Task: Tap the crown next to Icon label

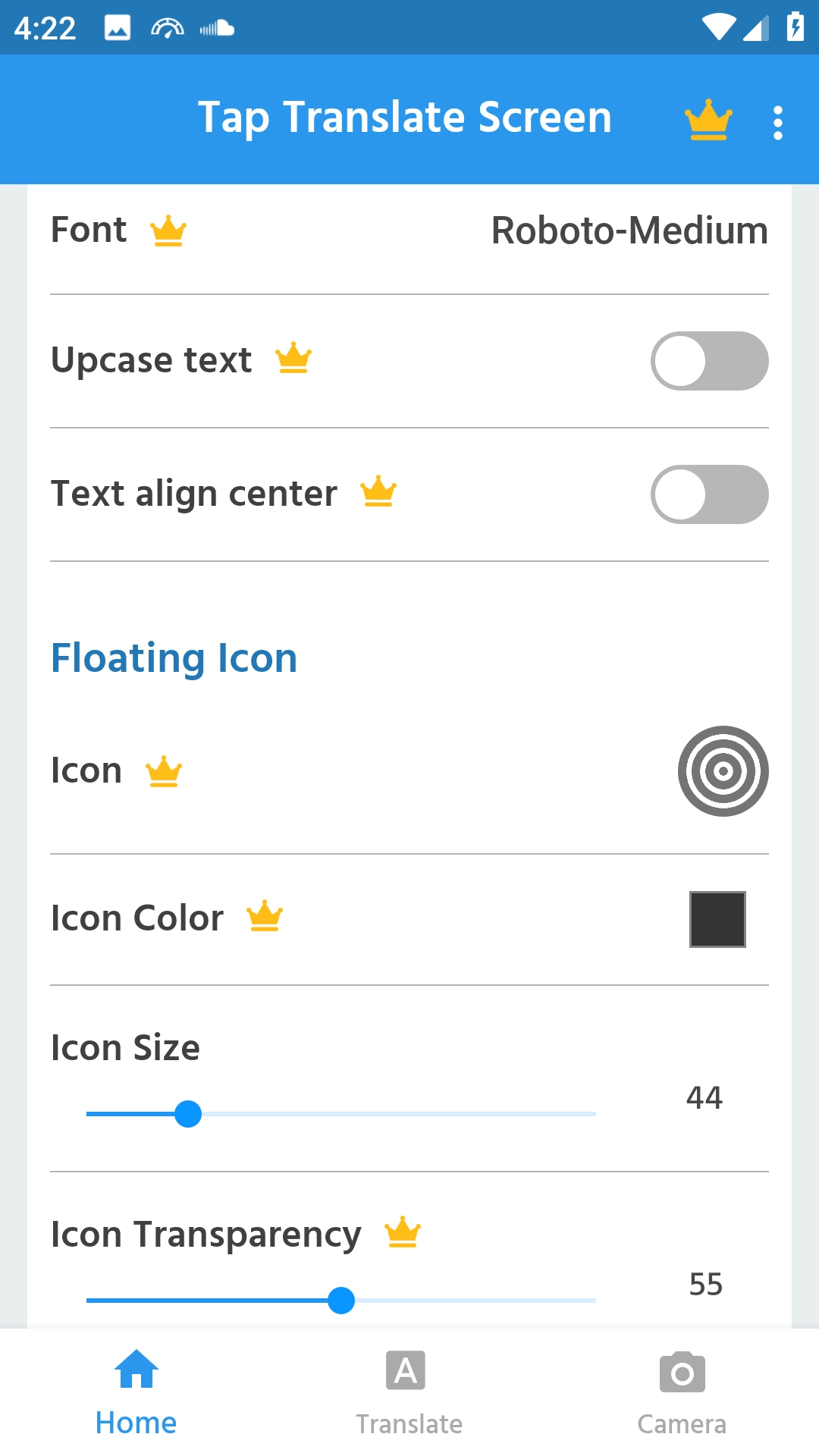Action: click(164, 772)
